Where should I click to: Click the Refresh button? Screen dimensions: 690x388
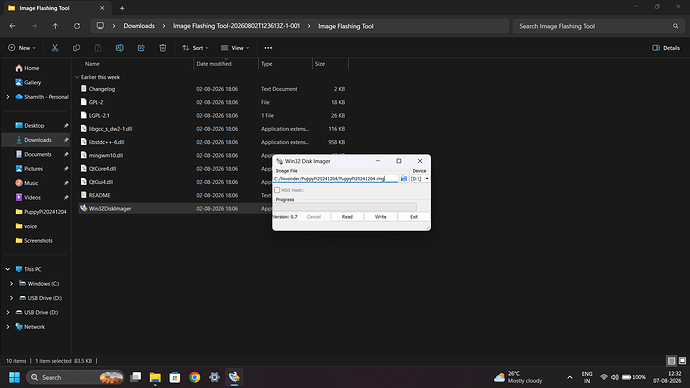(77, 26)
